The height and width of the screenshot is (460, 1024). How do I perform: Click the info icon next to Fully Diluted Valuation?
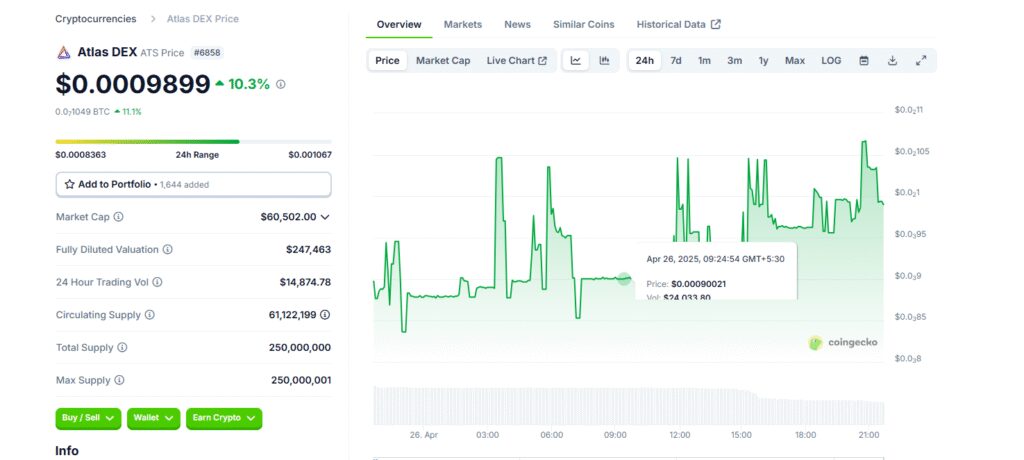point(167,250)
